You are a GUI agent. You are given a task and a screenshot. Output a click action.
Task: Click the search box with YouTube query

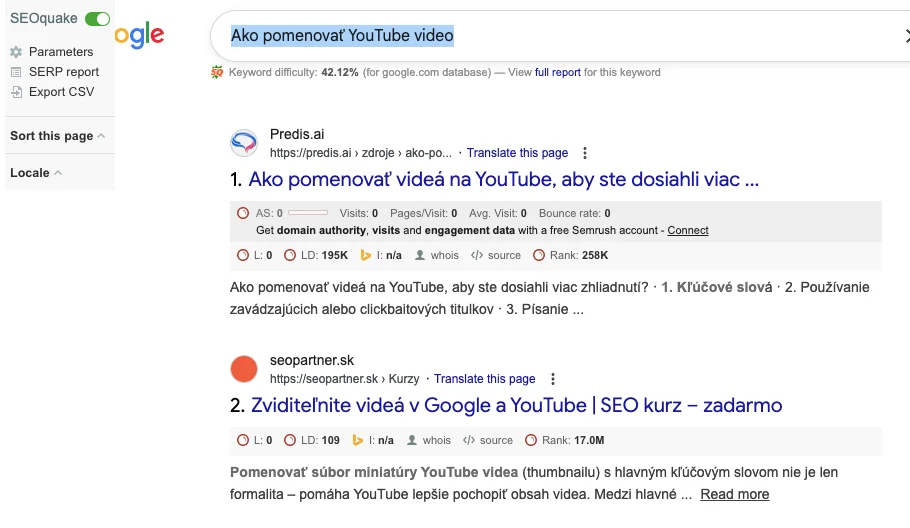(x=550, y=36)
